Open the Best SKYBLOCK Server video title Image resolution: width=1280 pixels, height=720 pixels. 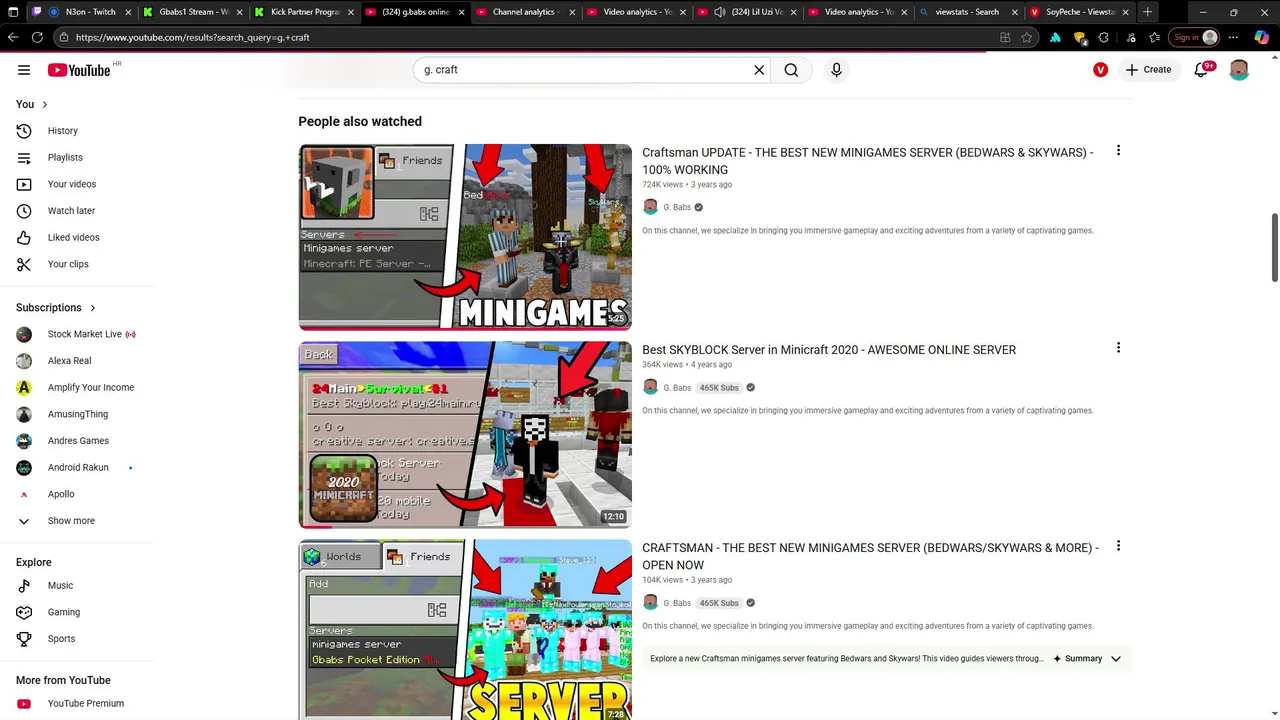coord(829,350)
